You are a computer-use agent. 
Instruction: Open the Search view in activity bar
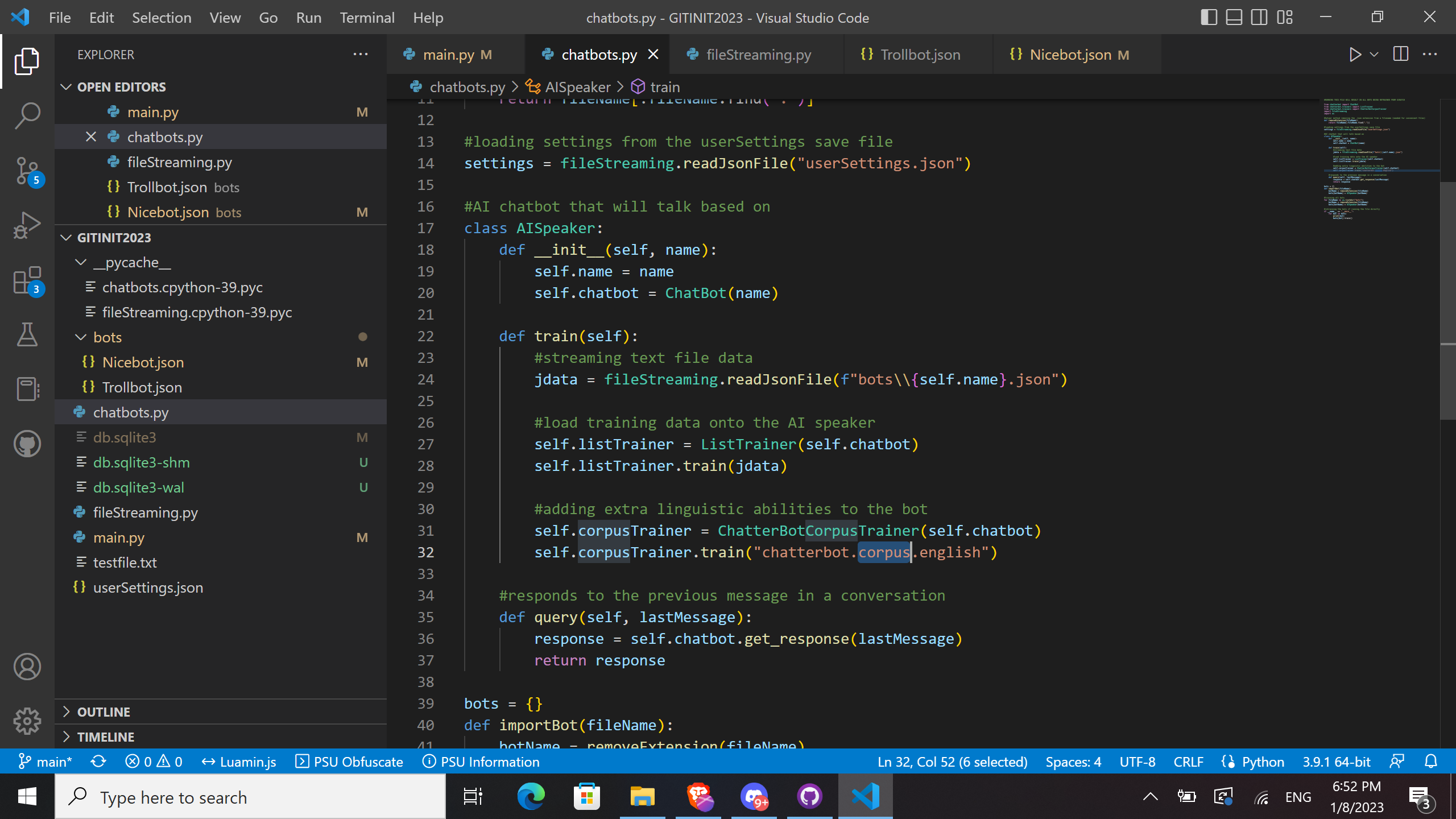[27, 115]
